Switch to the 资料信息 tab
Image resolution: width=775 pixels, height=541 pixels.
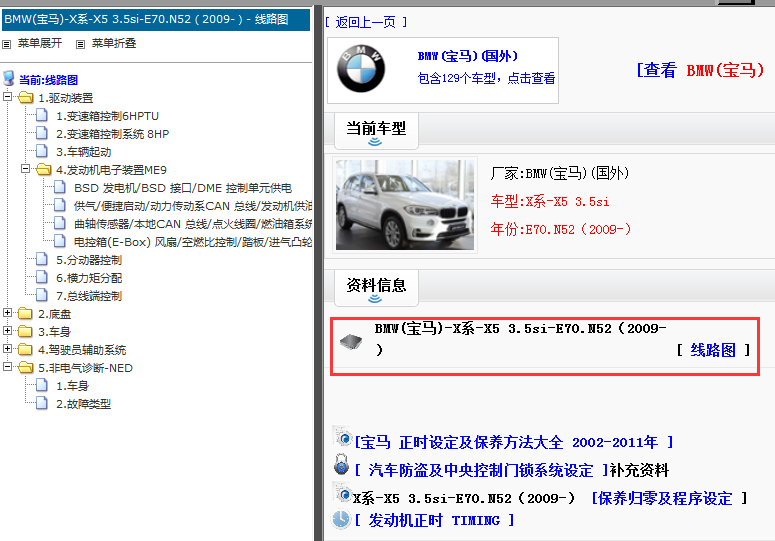click(376, 287)
